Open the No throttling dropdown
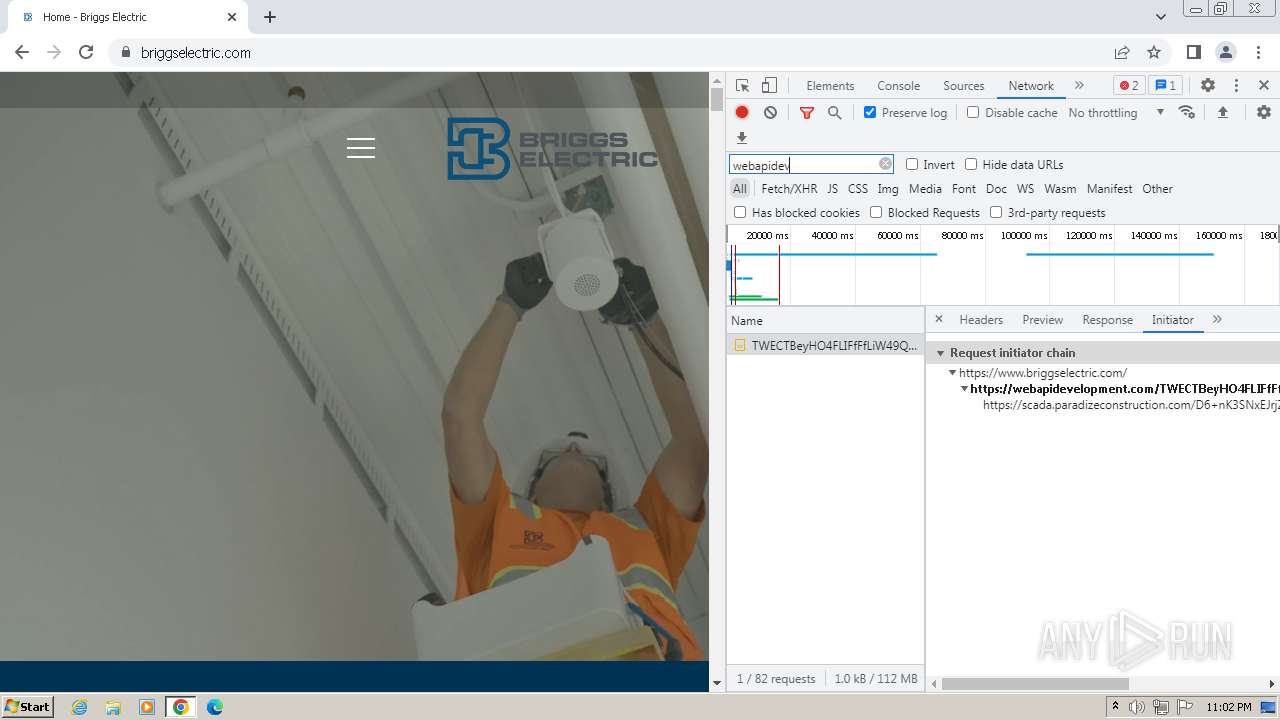Screen dimensions: 1280x720 pos(1116,112)
